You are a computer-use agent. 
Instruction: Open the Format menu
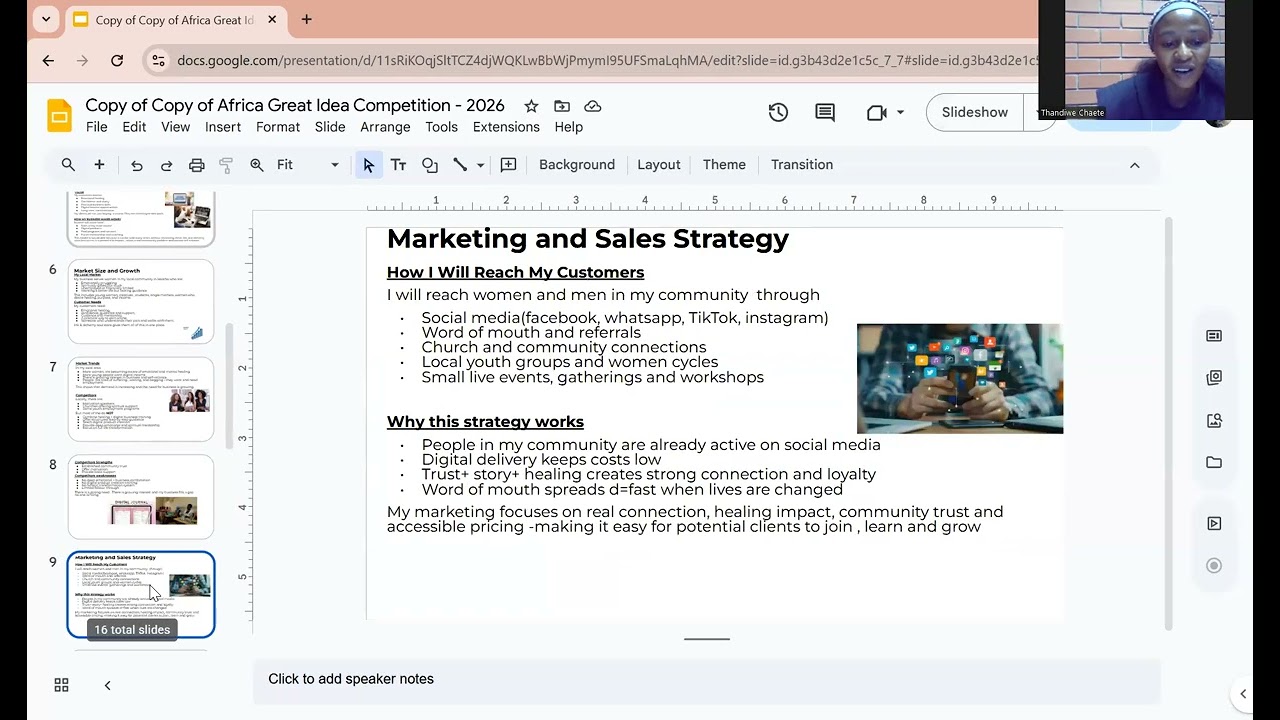pos(278,127)
